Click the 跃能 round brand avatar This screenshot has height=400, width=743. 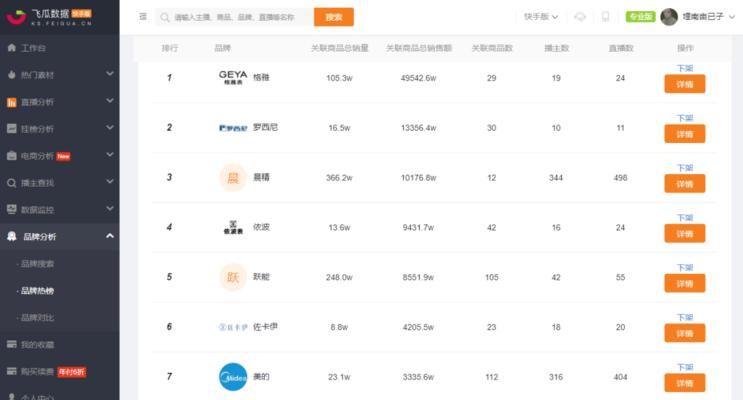[233, 277]
